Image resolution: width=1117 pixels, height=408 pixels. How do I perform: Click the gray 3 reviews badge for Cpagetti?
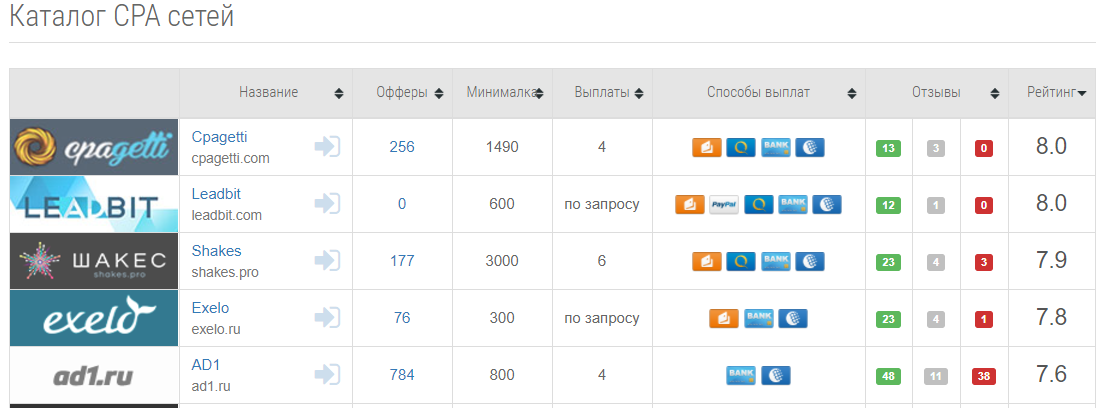pyautogui.click(x=936, y=149)
